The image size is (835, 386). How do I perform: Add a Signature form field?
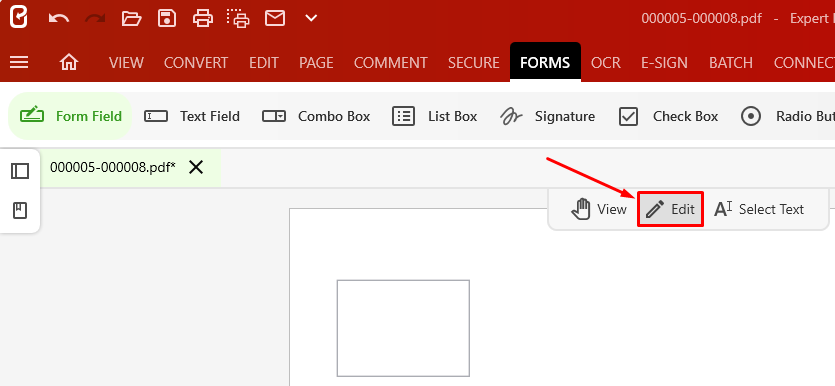(x=547, y=116)
